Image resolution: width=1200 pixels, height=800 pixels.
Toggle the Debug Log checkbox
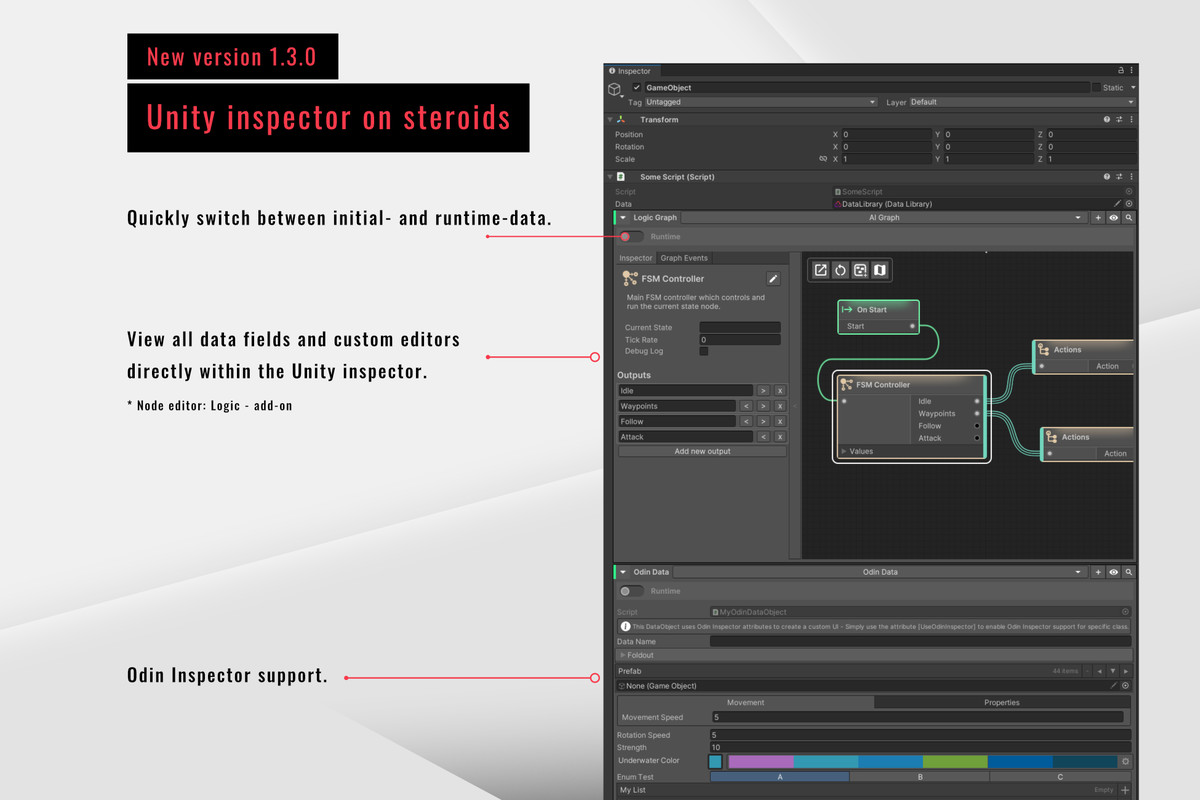(x=704, y=351)
